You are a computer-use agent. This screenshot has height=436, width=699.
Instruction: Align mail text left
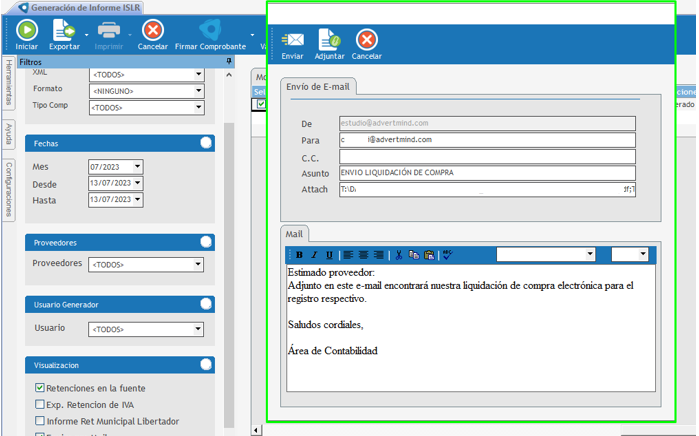pos(348,255)
